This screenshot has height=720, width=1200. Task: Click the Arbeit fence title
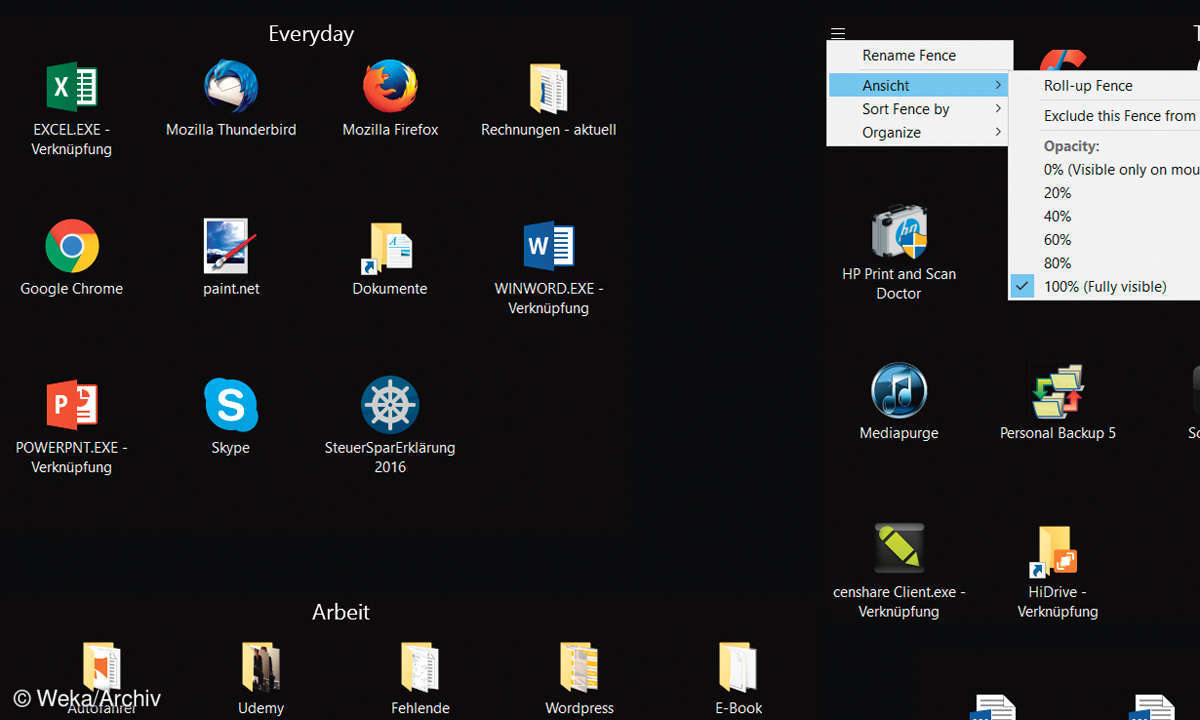tap(341, 612)
